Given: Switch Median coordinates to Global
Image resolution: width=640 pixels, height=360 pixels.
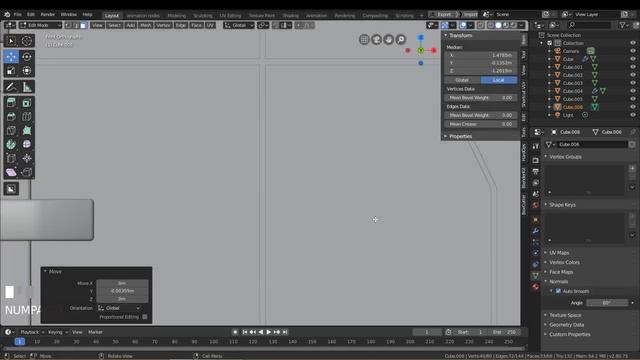Looking at the screenshot, I should coord(462,80).
